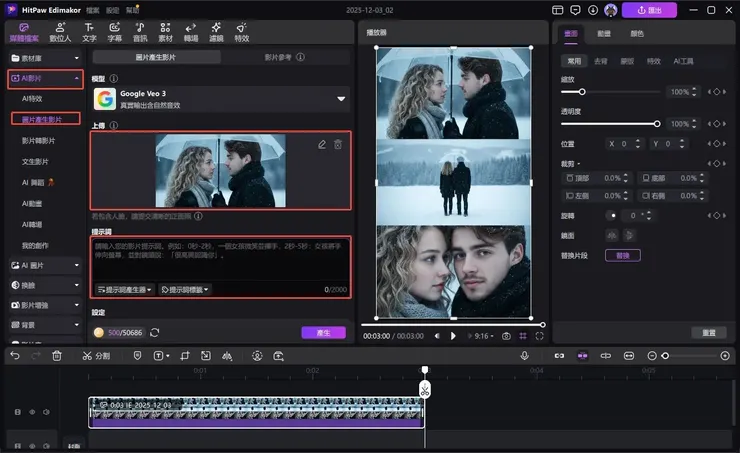Toggle the 旋轉 rotation keyframe diamond

716,216
